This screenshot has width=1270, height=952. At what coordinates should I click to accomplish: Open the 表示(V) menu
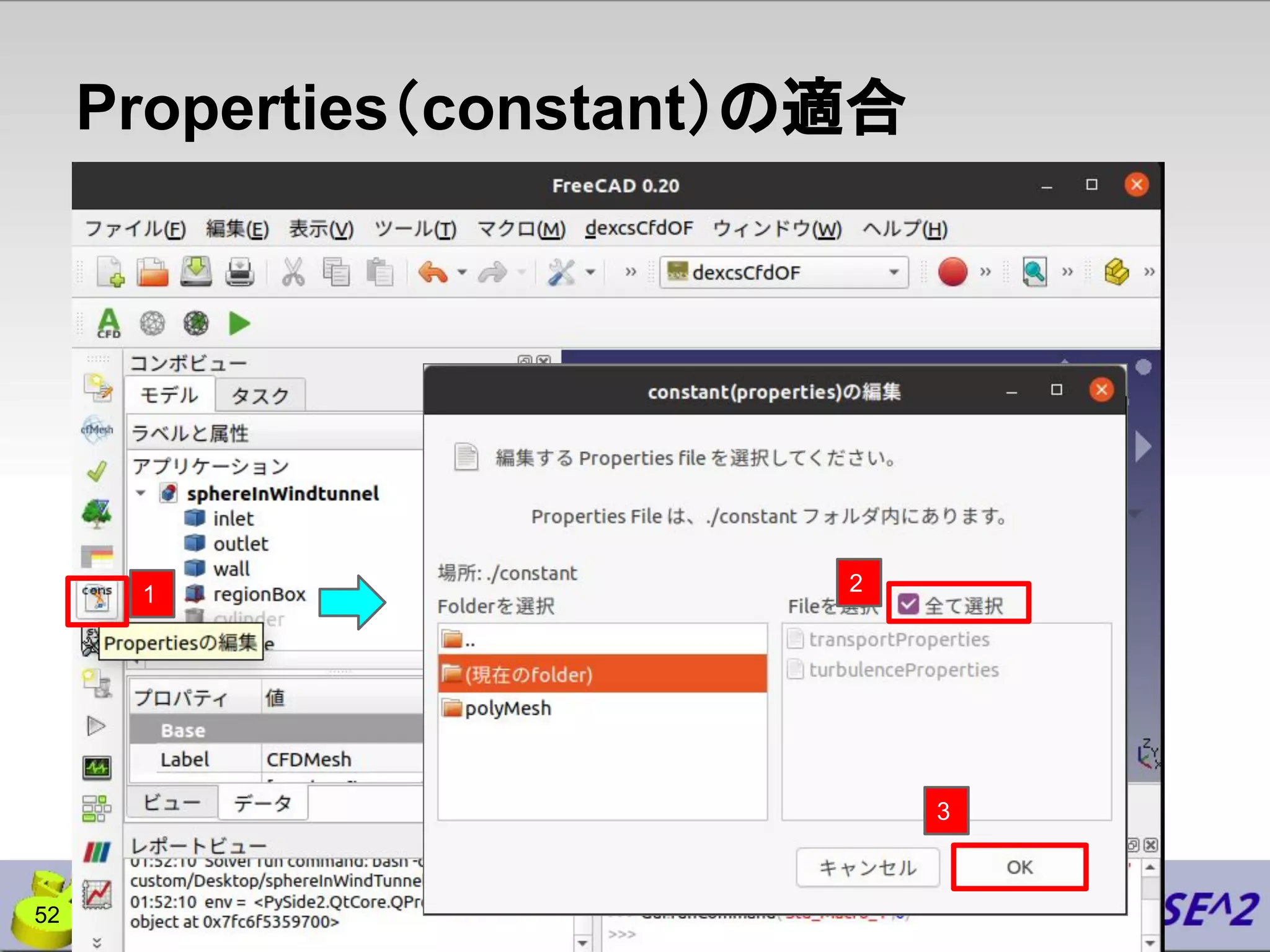[x=321, y=229]
